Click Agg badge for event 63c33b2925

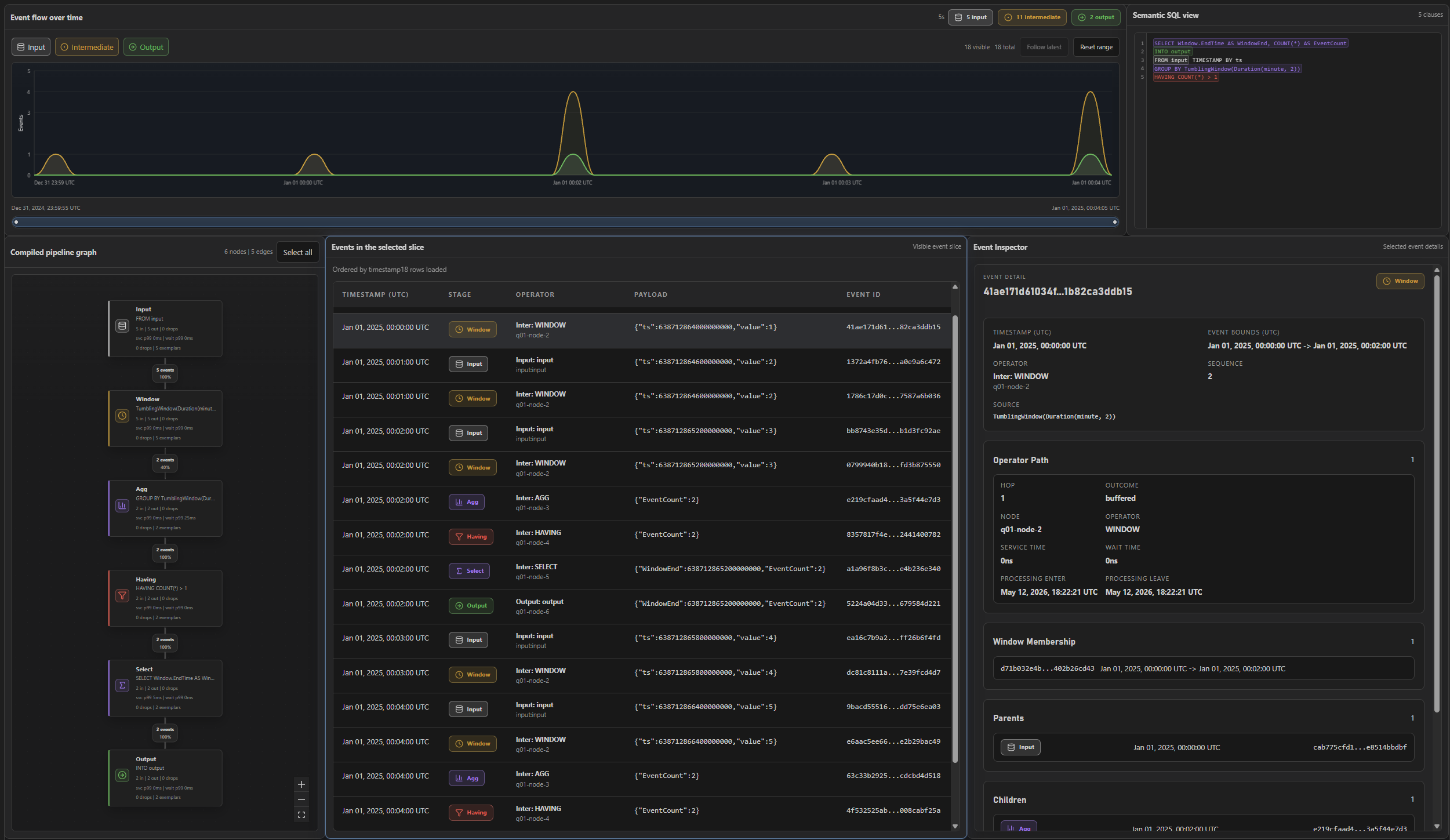(x=467, y=778)
